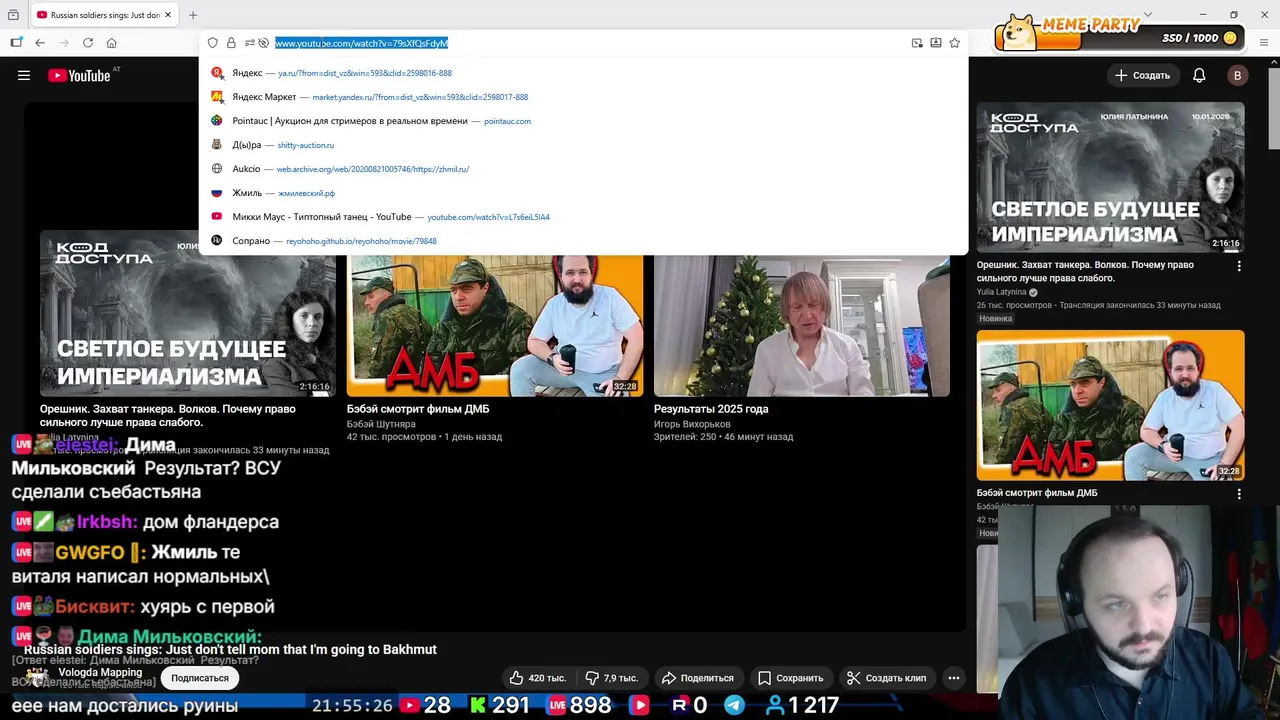1280x720 pixels.
Task: Show site security padlock info
Action: tap(231, 43)
